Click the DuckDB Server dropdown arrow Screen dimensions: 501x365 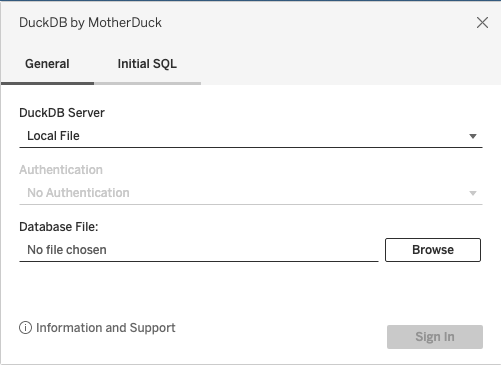point(473,136)
